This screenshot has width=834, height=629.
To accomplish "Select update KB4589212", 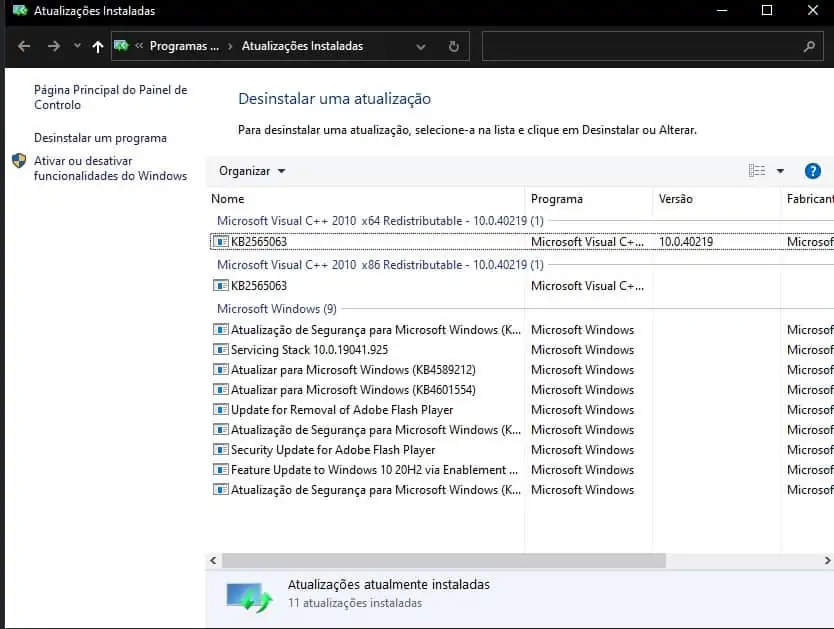I will tap(522, 370).
